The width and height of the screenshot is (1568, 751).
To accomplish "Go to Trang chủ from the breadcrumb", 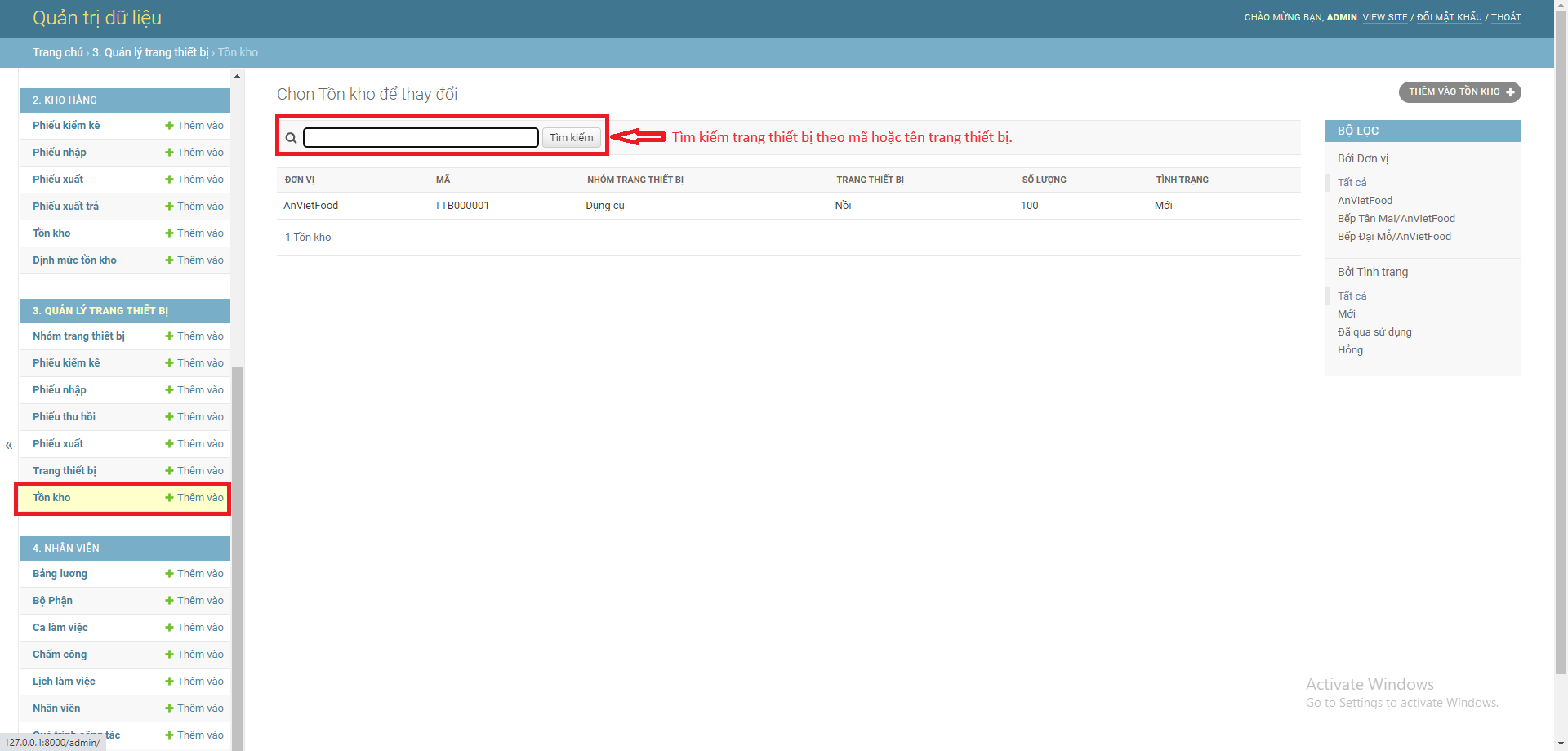I will (56, 52).
